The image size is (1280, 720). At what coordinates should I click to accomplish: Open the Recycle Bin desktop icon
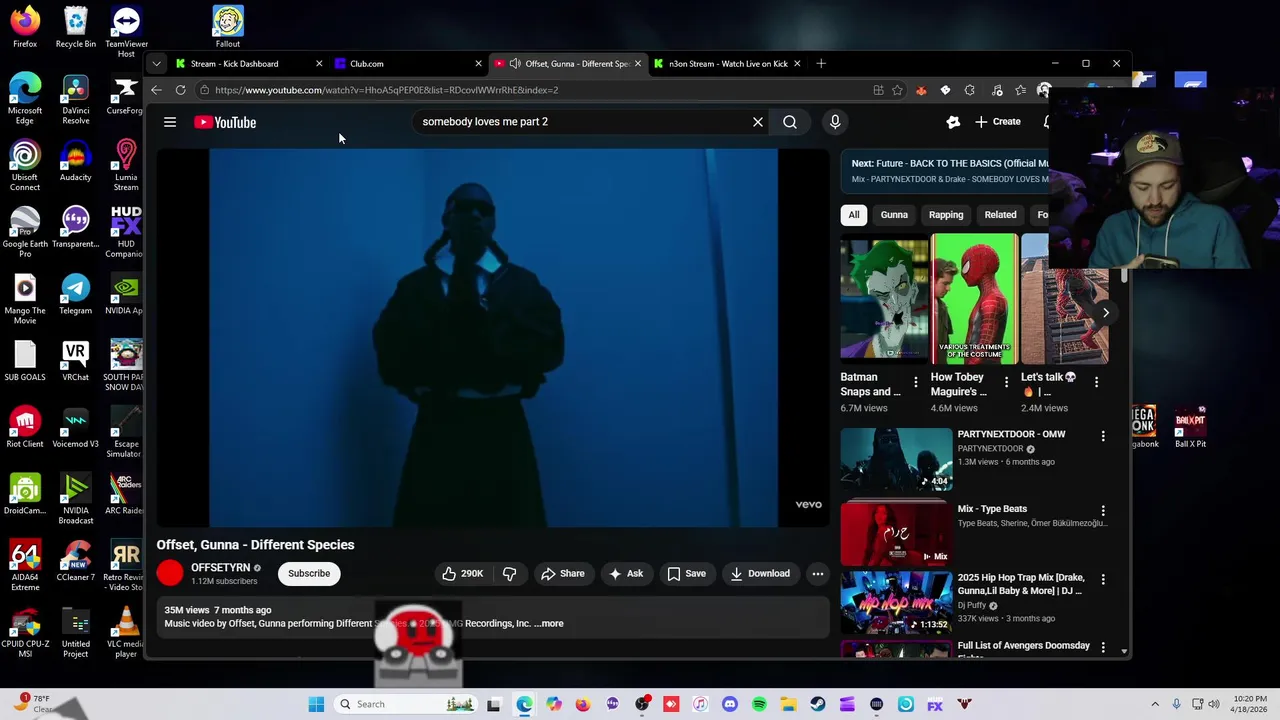click(x=76, y=27)
